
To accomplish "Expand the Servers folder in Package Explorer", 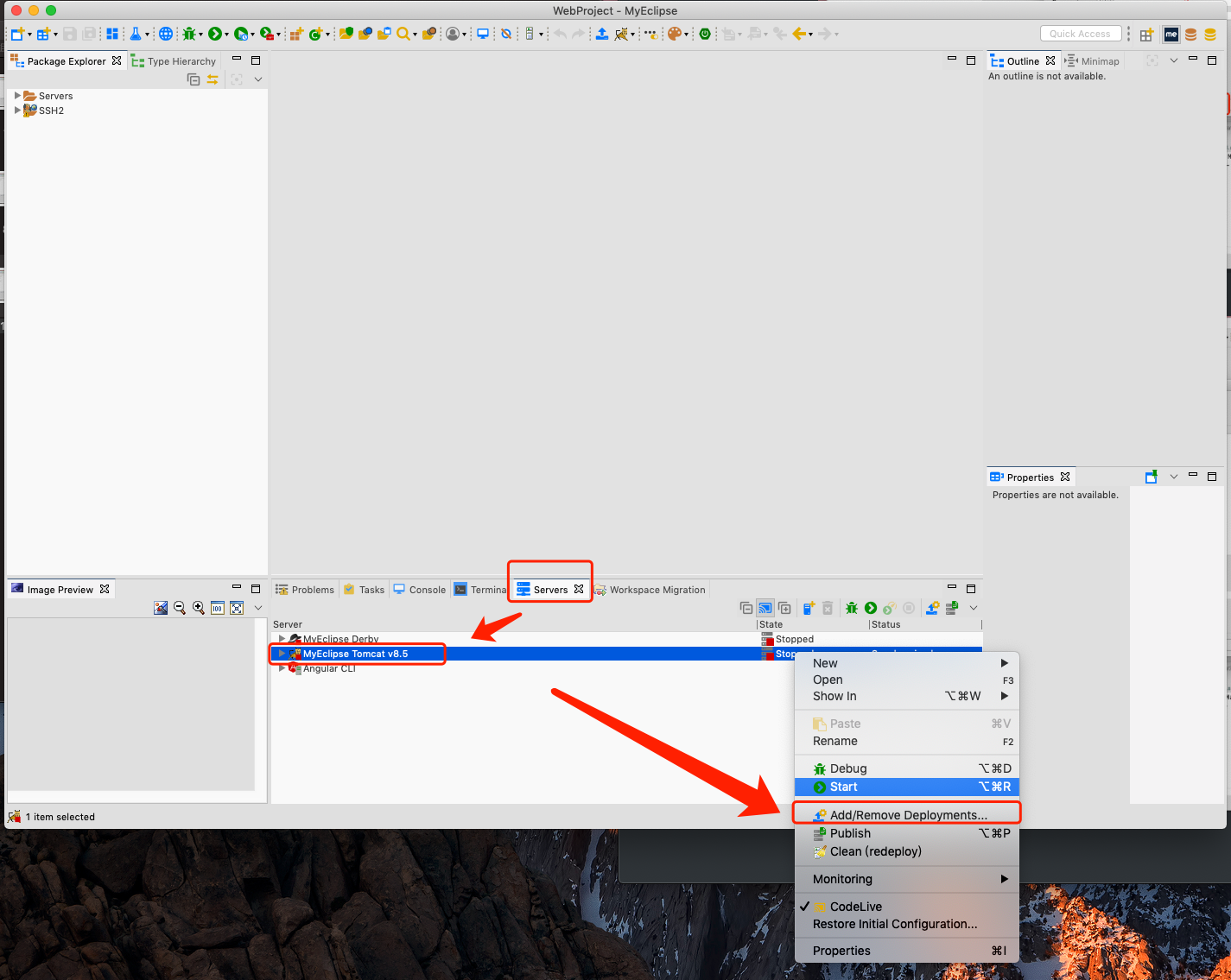I will (x=17, y=96).
